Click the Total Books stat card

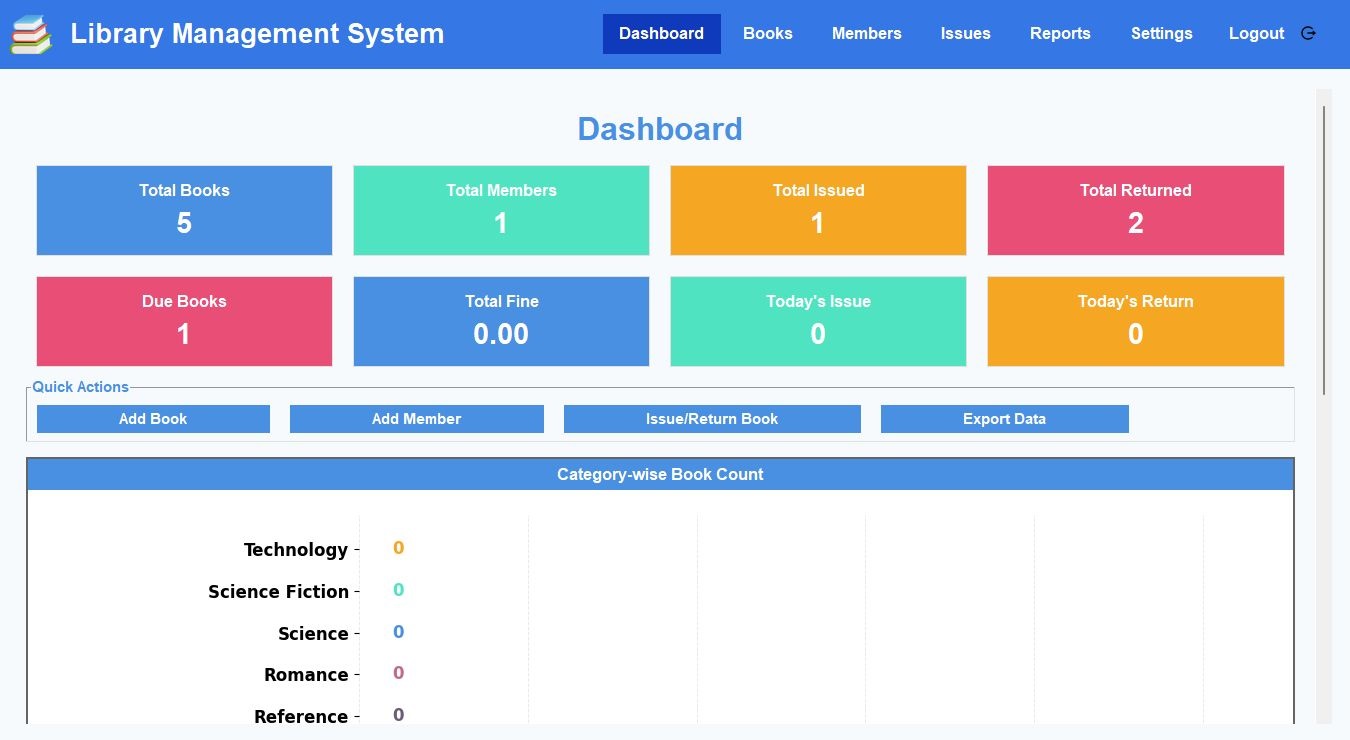(184, 209)
